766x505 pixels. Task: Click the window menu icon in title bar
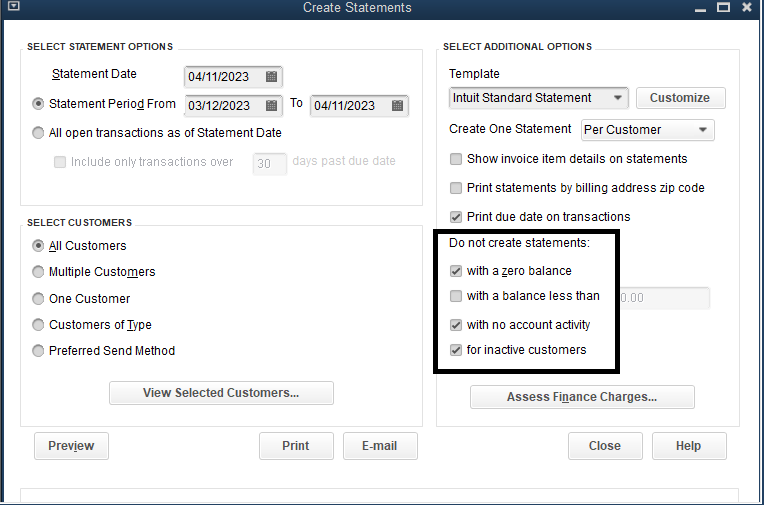coord(13,8)
